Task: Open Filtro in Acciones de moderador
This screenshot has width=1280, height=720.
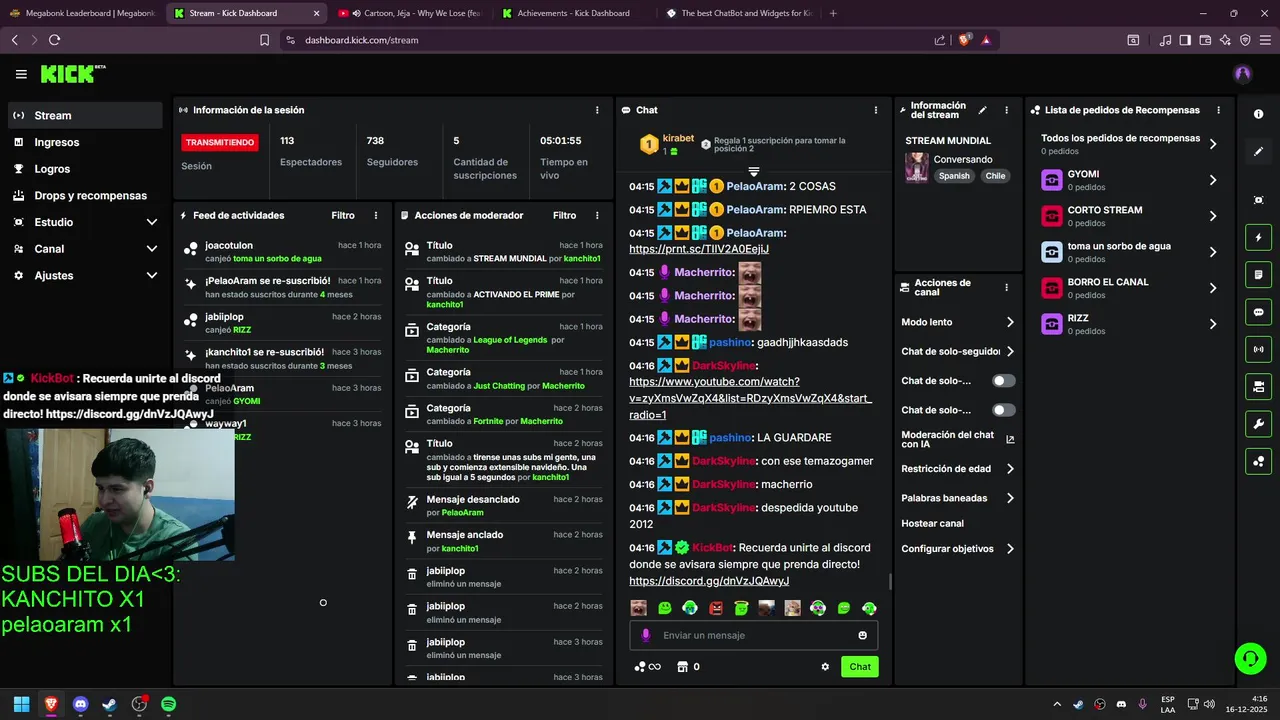Action: point(564,215)
